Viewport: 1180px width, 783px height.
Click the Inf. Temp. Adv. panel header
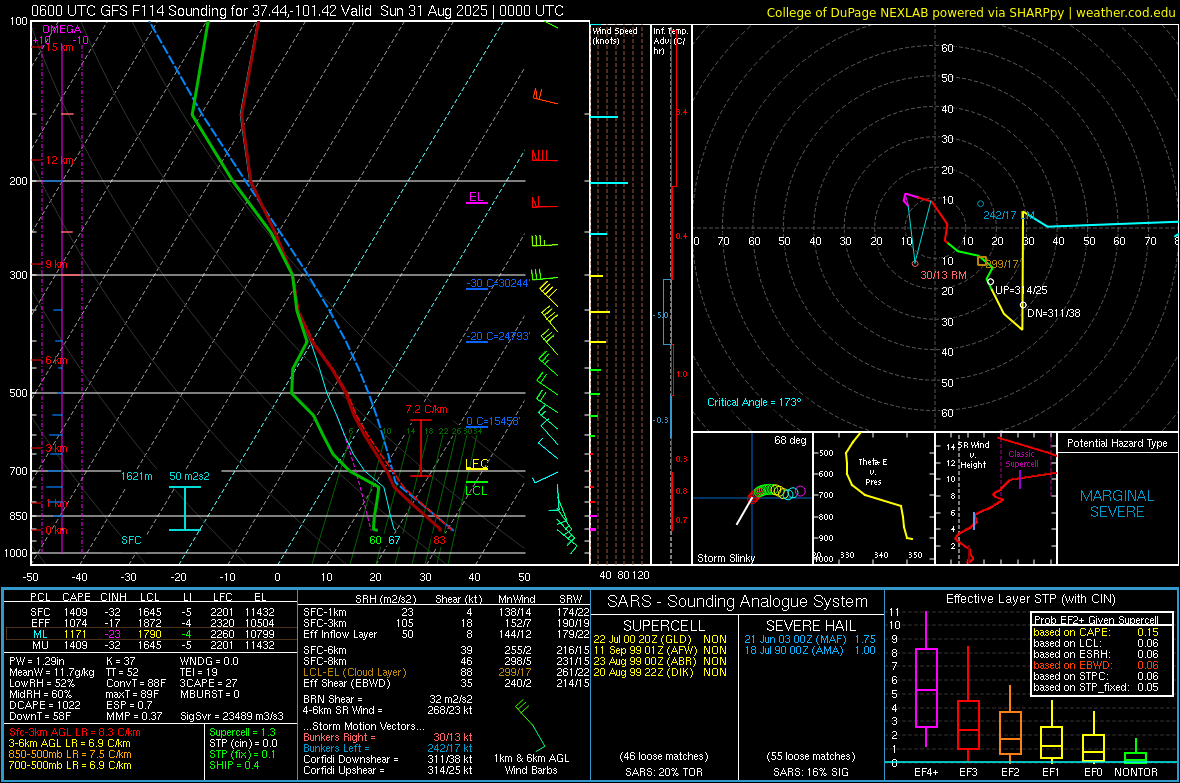671,41
